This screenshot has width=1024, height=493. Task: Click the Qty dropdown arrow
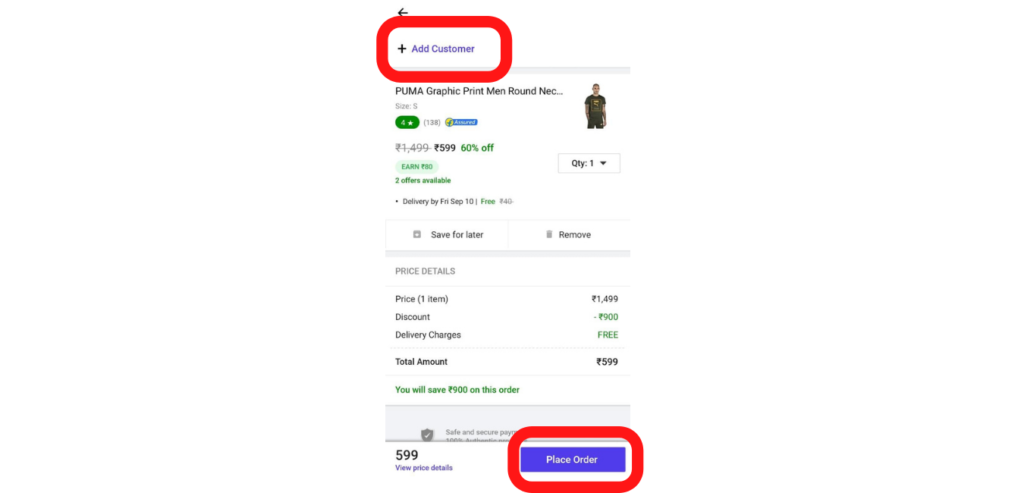pyautogui.click(x=603, y=163)
